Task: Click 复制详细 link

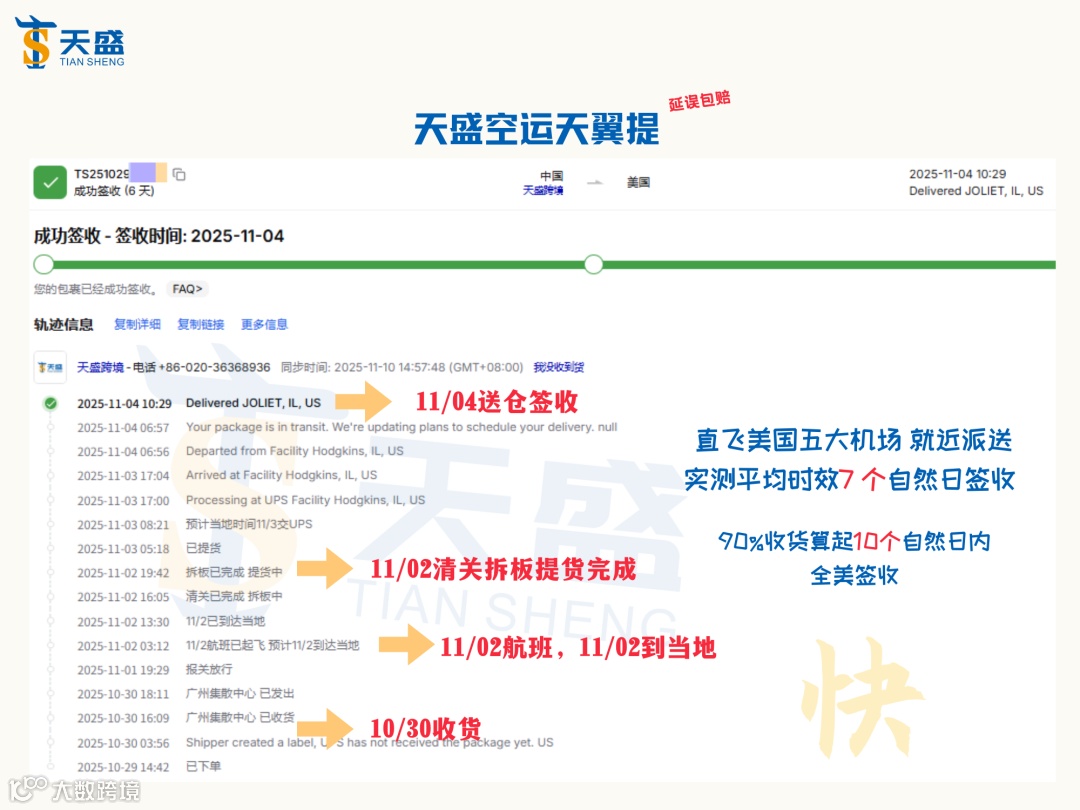Action: pos(137,324)
